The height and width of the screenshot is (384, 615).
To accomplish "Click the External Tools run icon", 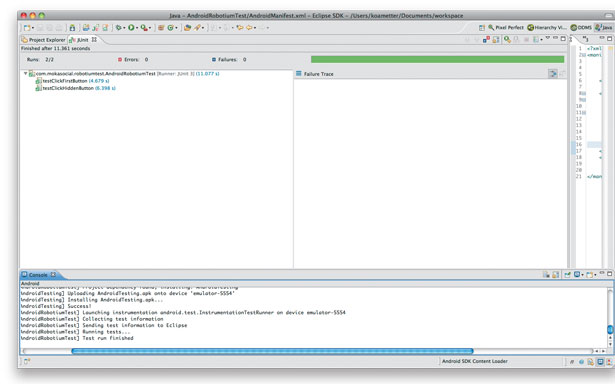I will pyautogui.click(x=144, y=28).
